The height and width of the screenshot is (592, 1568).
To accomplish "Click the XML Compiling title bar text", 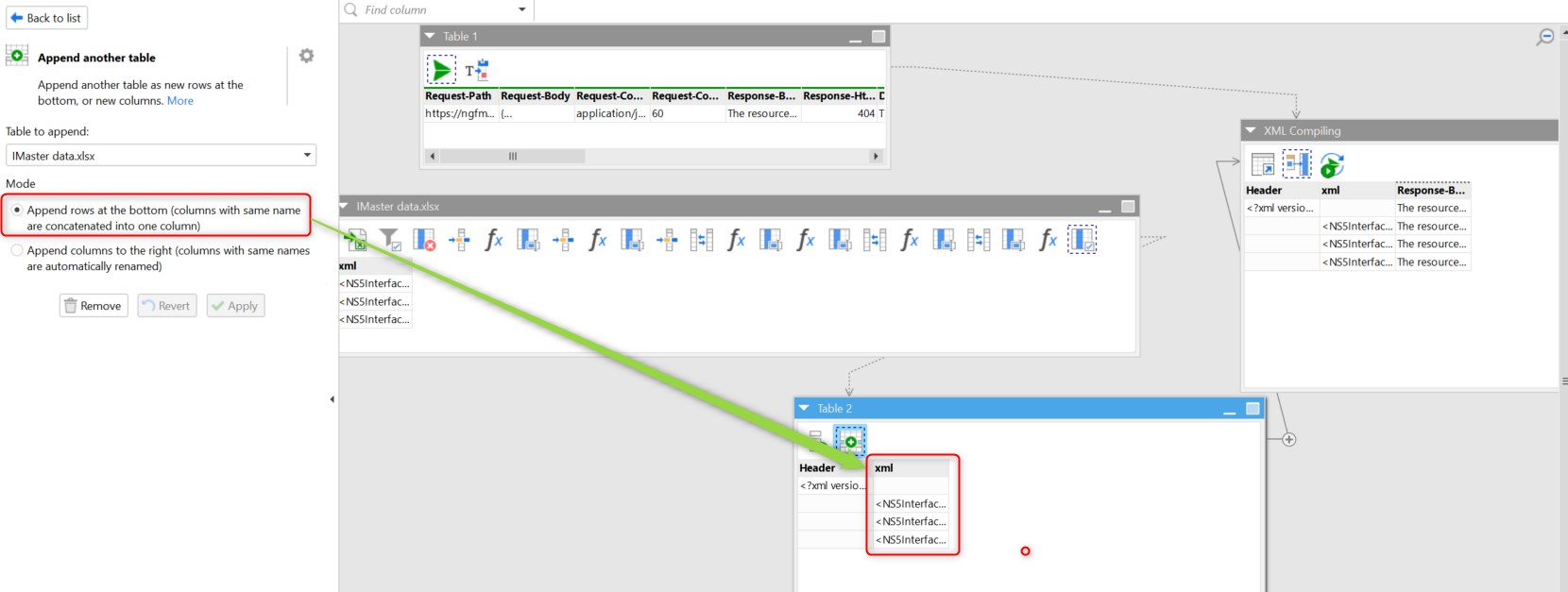I will click(1302, 130).
